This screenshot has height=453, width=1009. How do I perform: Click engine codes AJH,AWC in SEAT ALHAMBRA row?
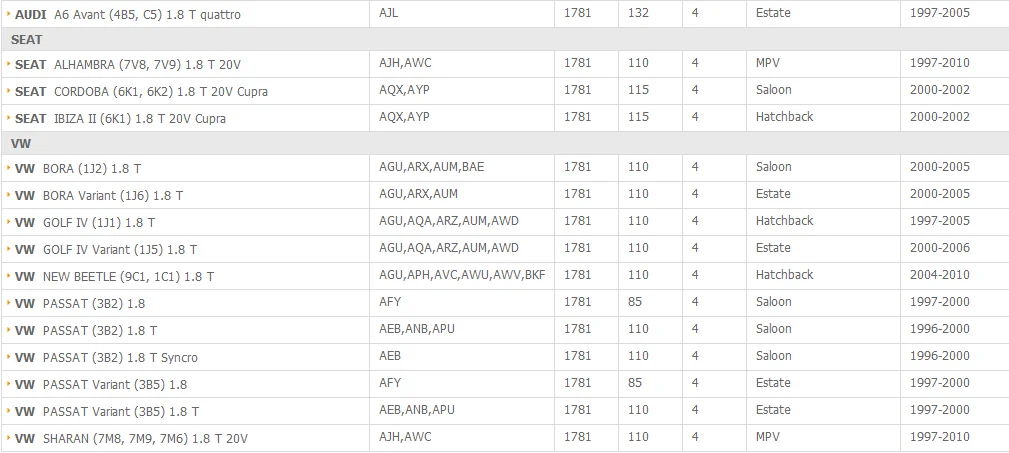click(x=405, y=63)
